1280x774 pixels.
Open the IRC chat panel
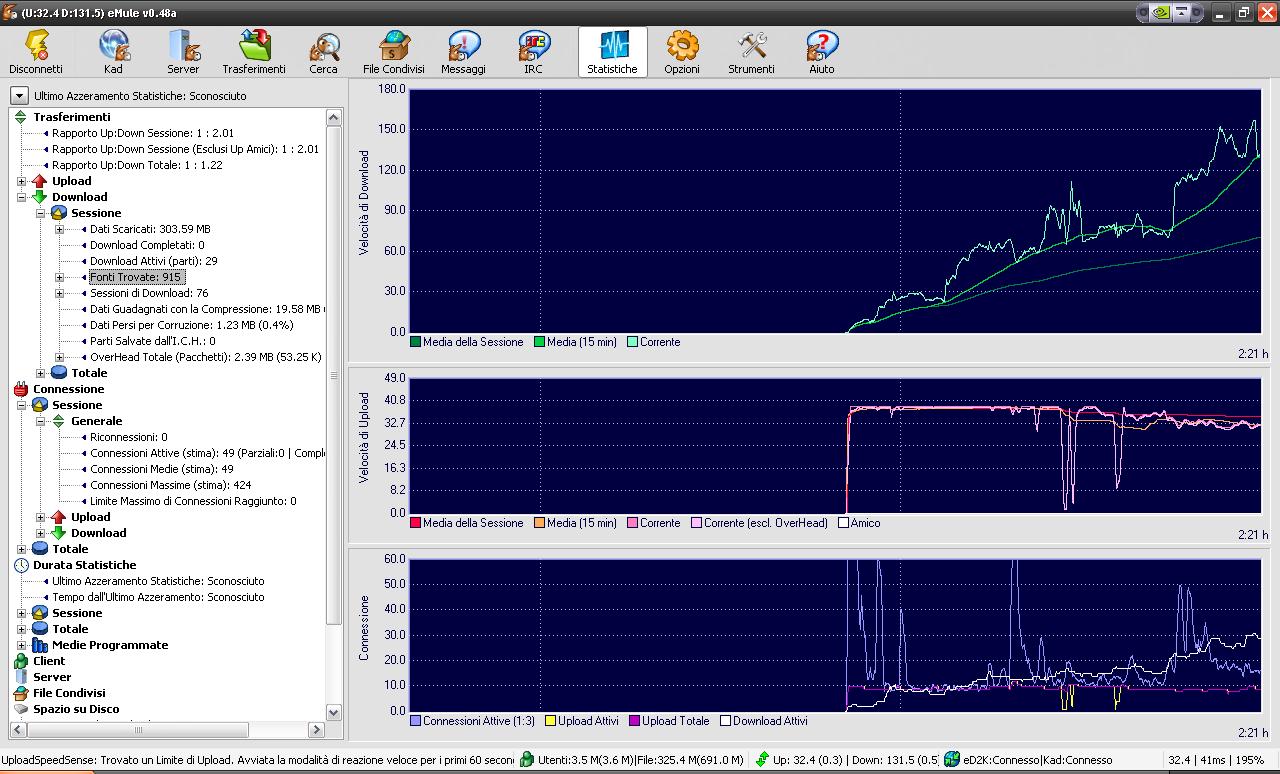pyautogui.click(x=534, y=52)
